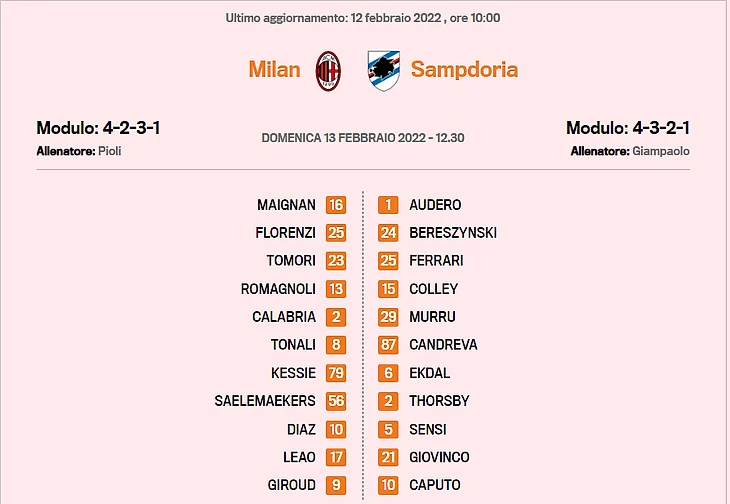This screenshot has width=730, height=504.
Task: Select Audero's number 1 badge
Action: coord(388,205)
